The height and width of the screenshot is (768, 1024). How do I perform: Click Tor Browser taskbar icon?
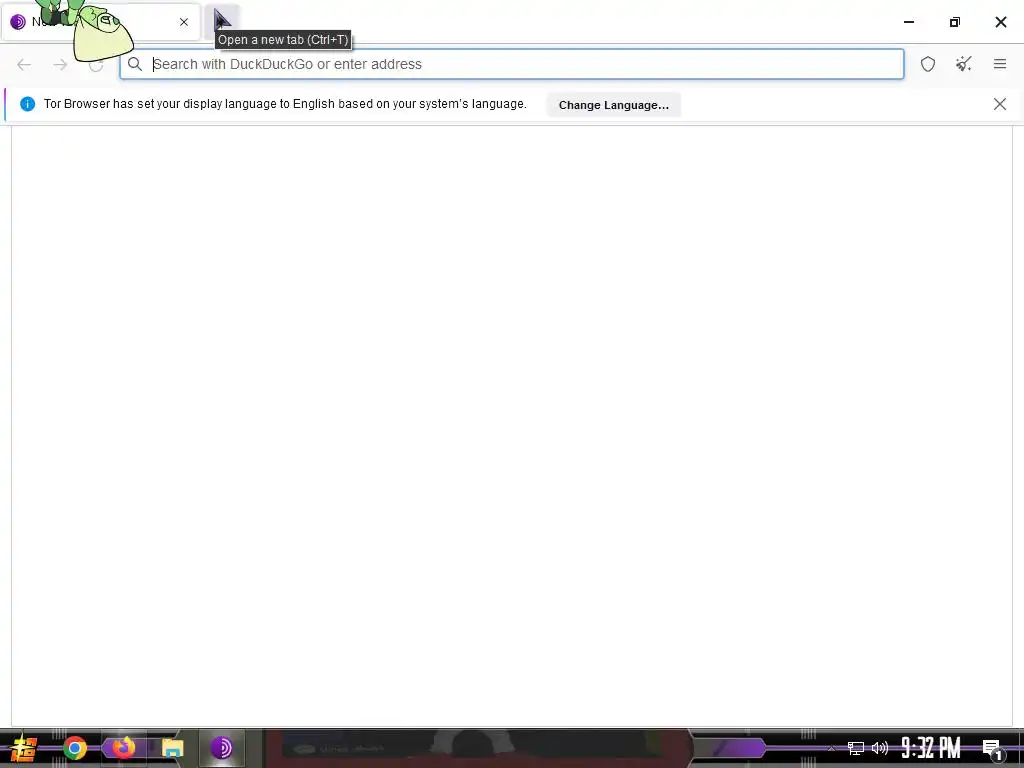pyautogui.click(x=222, y=748)
